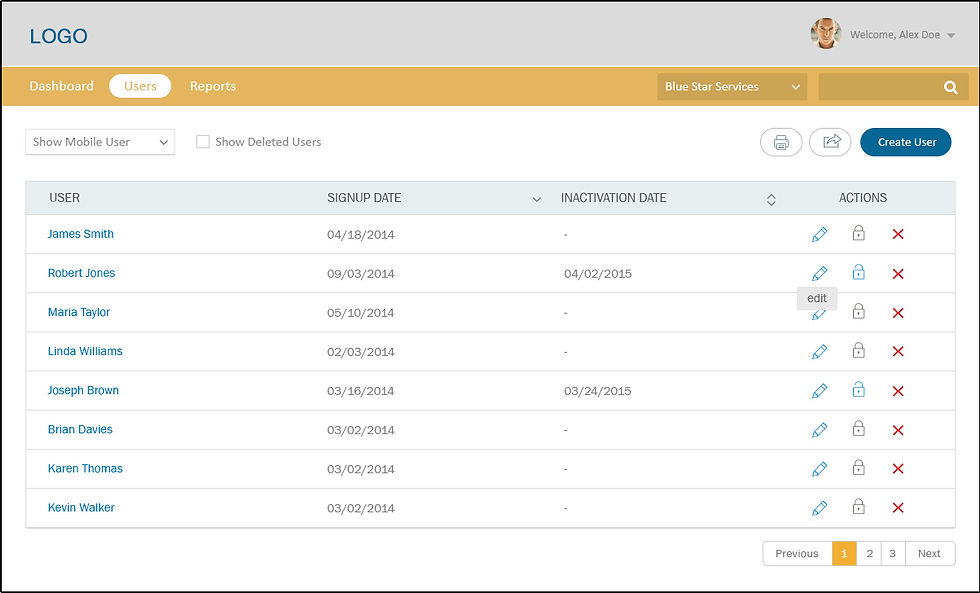Export or share the user list

830,142
